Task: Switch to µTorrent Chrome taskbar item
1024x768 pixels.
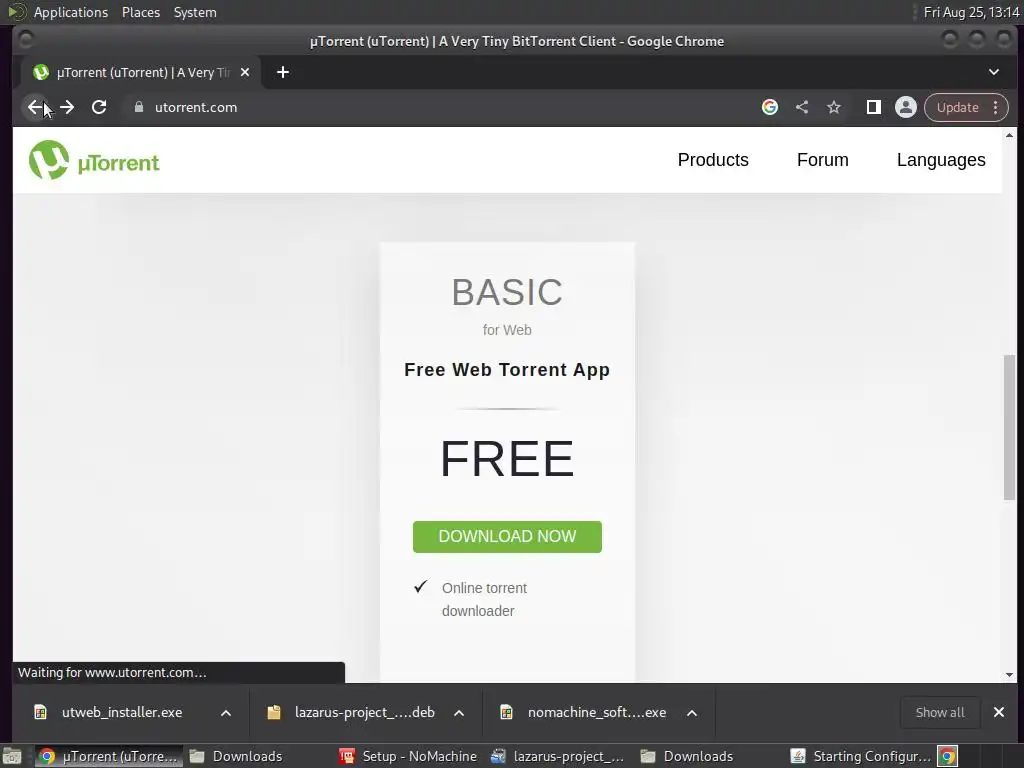Action: (x=108, y=756)
